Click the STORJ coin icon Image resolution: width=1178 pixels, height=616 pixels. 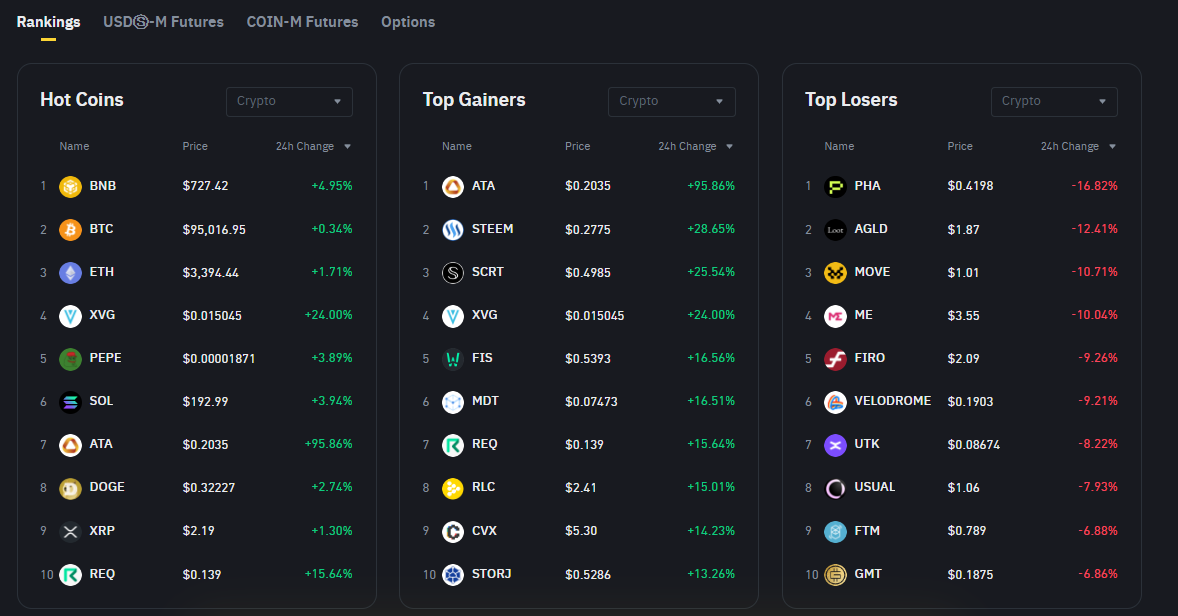pos(453,574)
